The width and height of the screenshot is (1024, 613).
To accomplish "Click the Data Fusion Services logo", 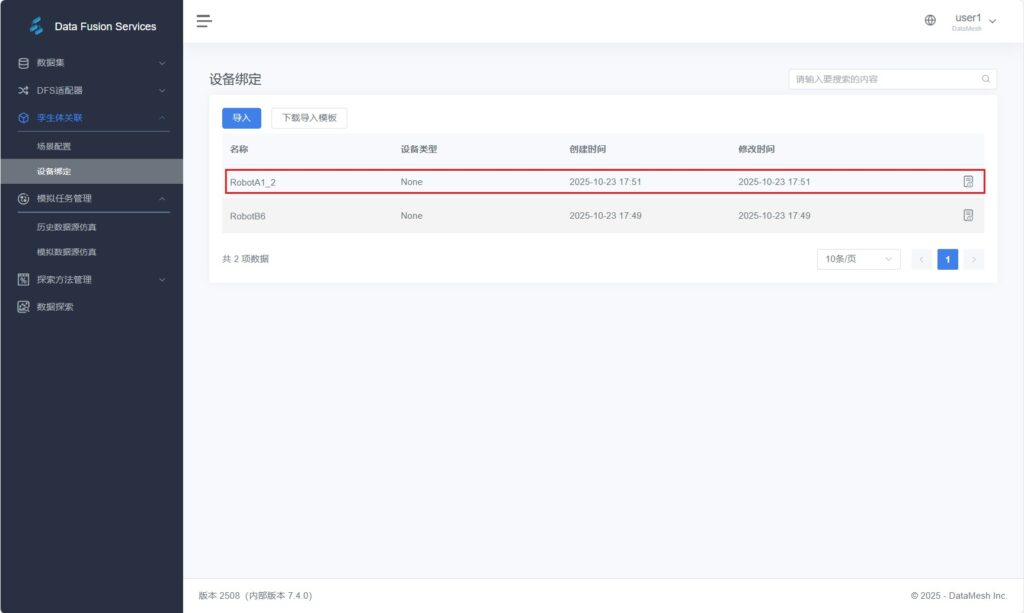I will 37,26.
